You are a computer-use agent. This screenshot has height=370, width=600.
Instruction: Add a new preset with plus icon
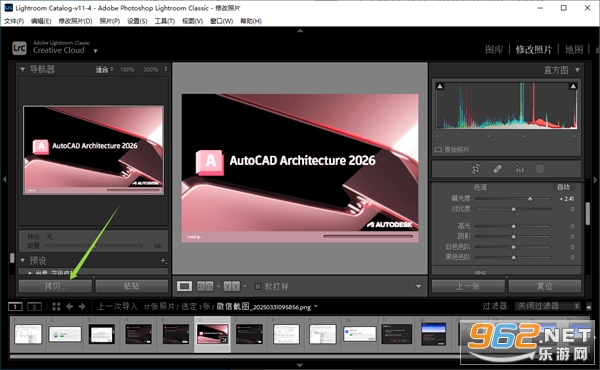[163, 261]
